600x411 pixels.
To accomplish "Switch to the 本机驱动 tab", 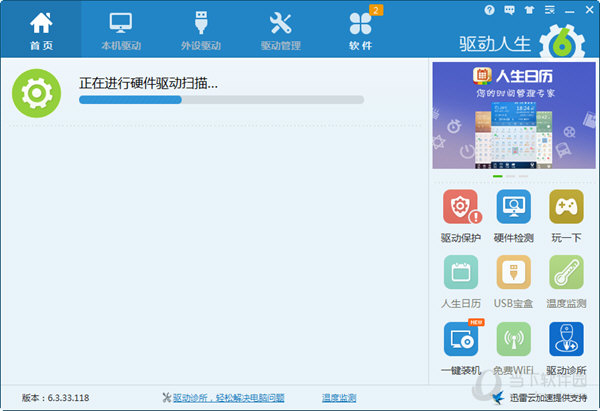I will pyautogui.click(x=121, y=31).
